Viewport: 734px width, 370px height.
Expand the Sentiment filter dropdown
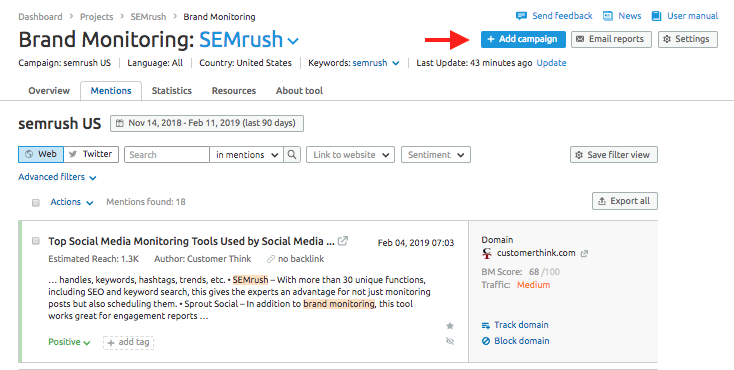436,155
